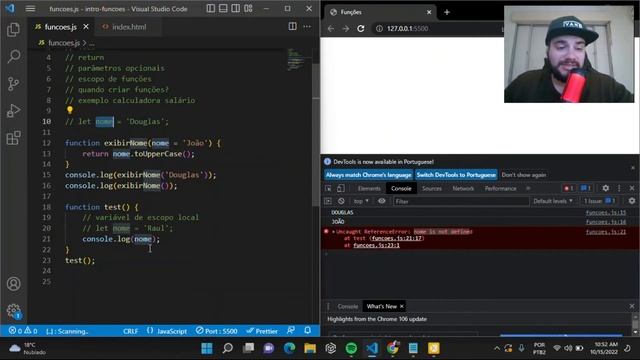Screen dimensions: 640x360
Task: Open Spotify from taskbar
Action: point(351,348)
